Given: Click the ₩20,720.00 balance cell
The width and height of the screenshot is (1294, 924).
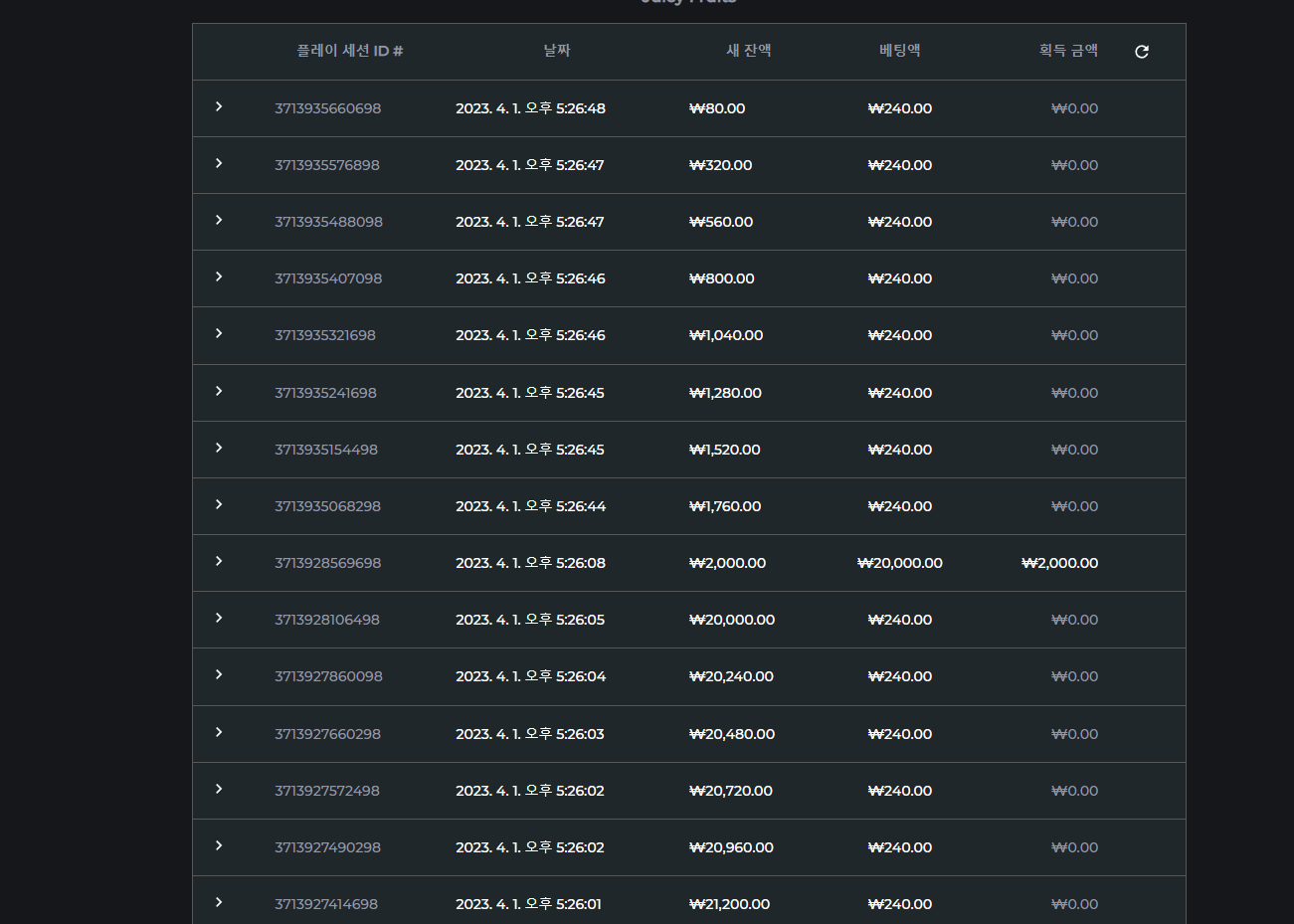Looking at the screenshot, I should pyautogui.click(x=731, y=791).
